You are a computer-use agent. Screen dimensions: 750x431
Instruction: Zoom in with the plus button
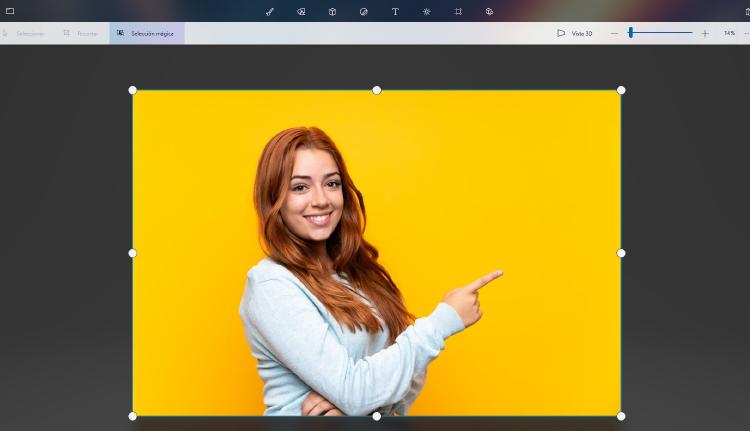click(705, 33)
